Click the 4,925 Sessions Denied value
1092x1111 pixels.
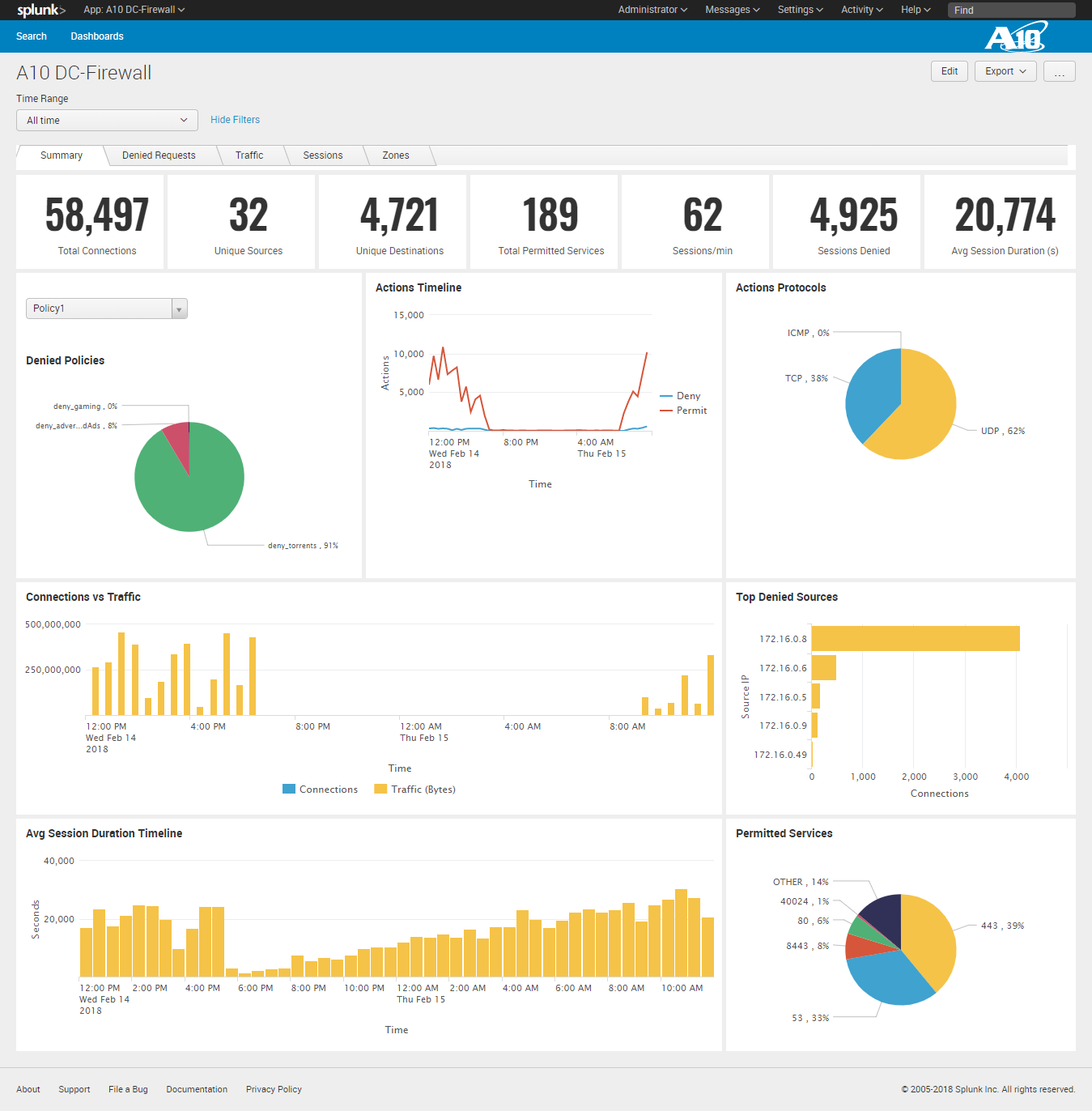coord(854,215)
